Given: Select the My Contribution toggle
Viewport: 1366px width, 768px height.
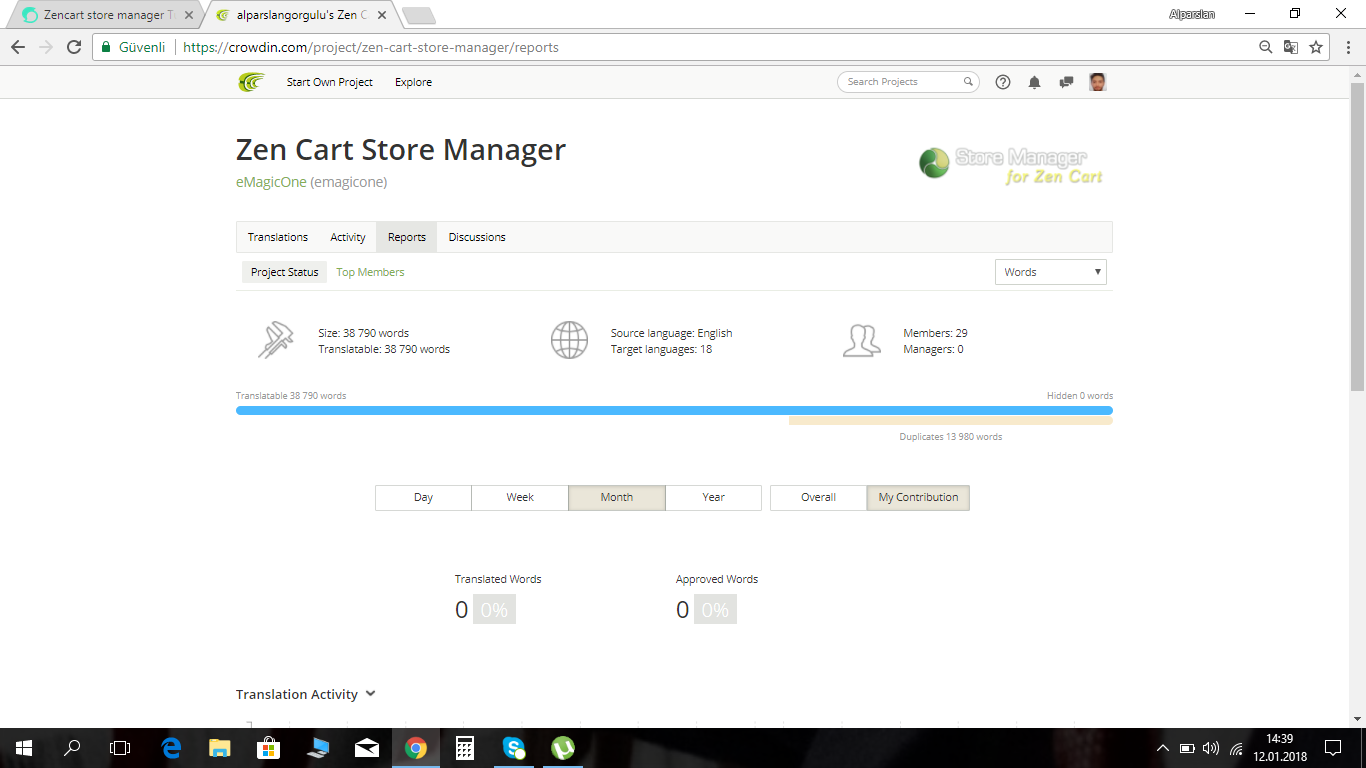Looking at the screenshot, I should [918, 497].
